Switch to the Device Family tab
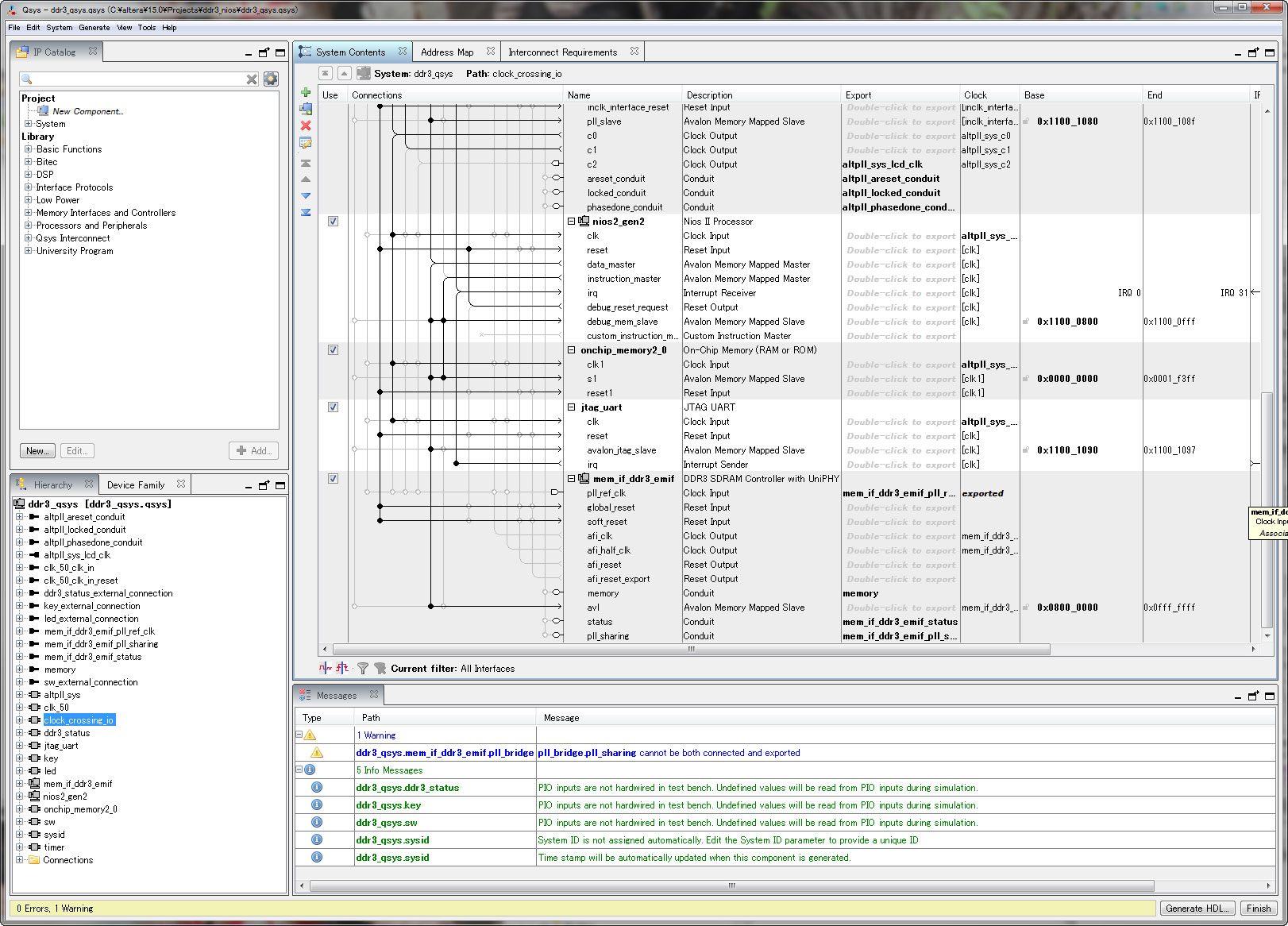 click(136, 485)
